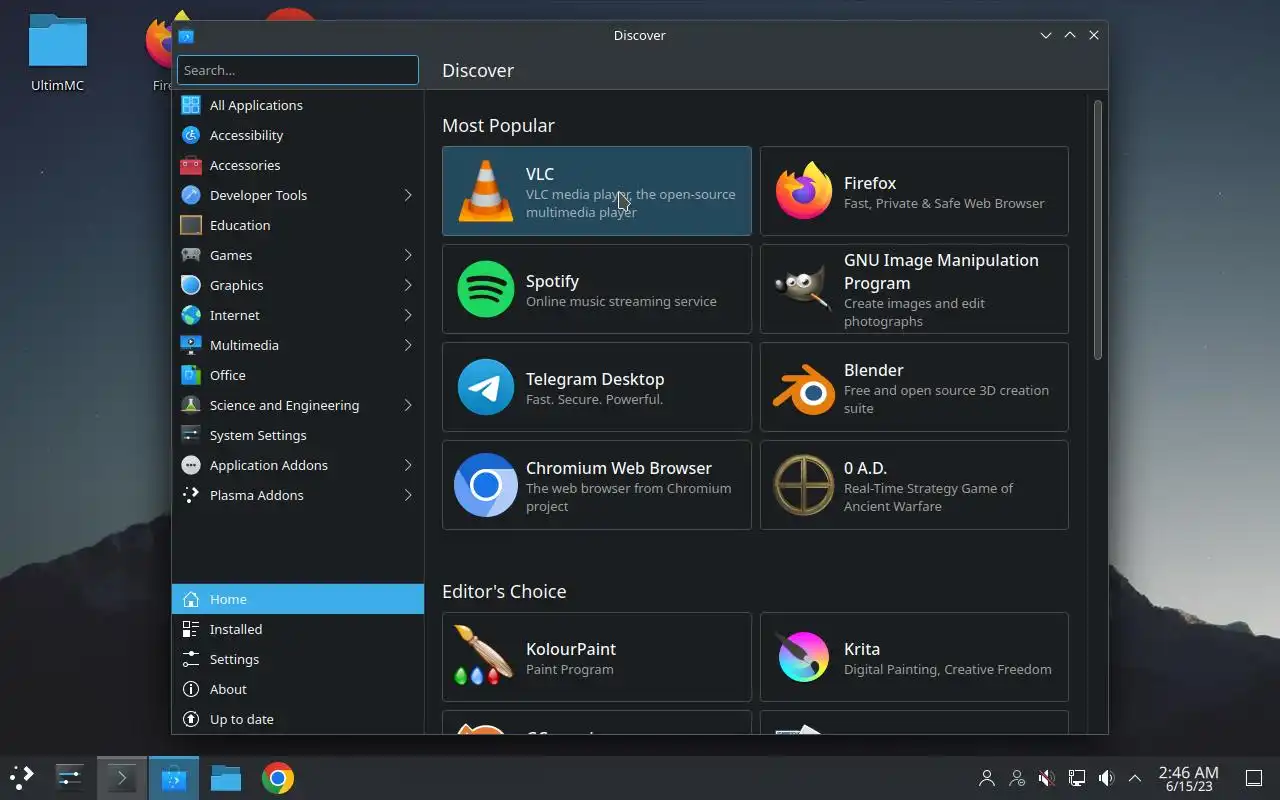Open the Telegram Desktop card
The width and height of the screenshot is (1280, 800).
pyautogui.click(x=597, y=387)
